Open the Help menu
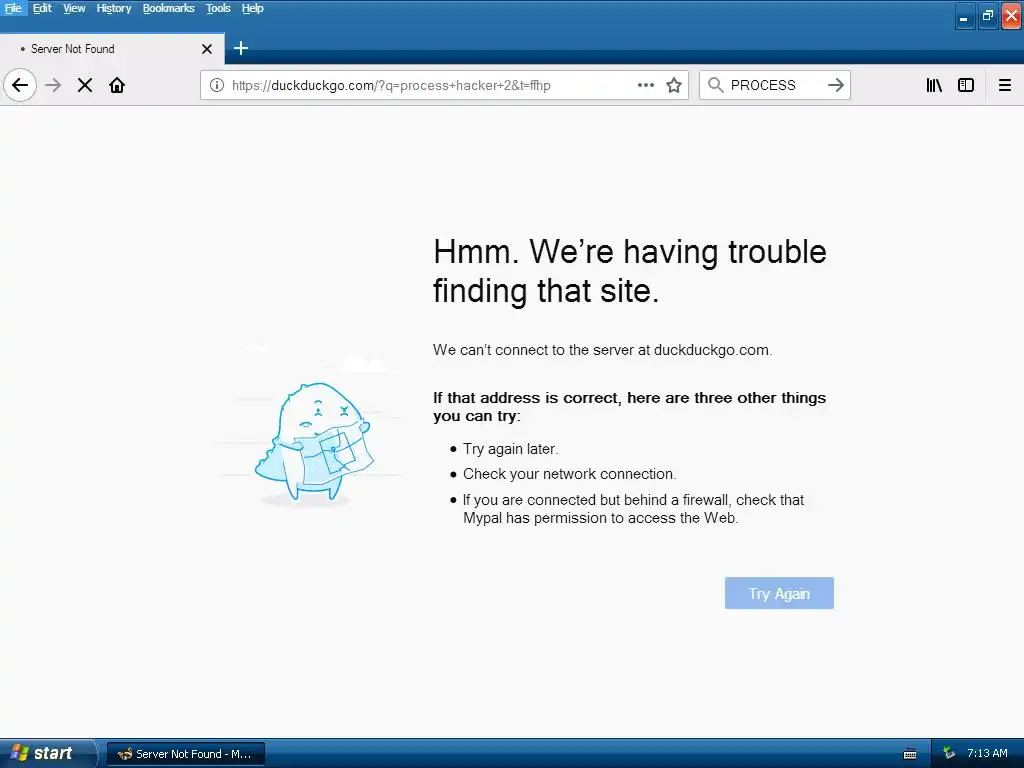The height and width of the screenshot is (768, 1024). point(253,8)
